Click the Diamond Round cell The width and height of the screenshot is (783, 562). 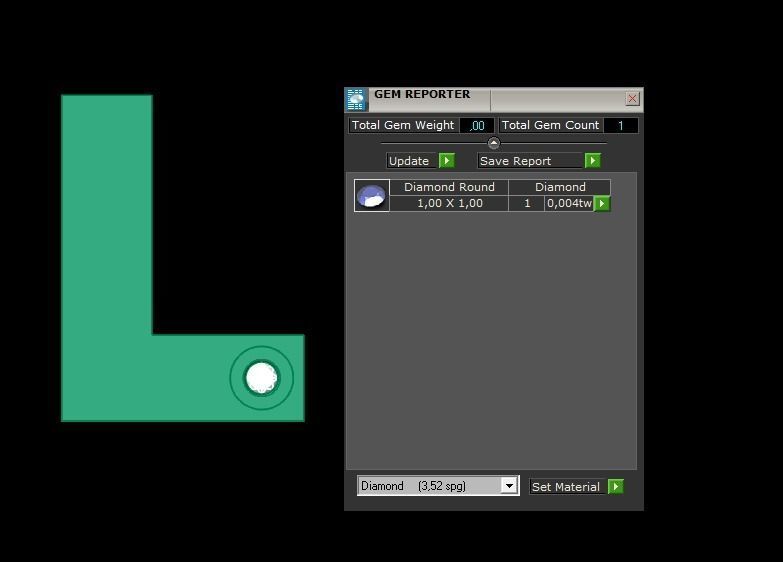449,187
